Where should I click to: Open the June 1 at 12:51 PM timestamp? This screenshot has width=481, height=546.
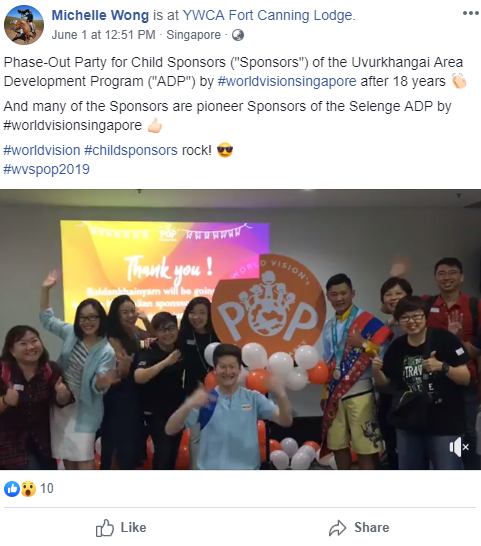(103, 35)
